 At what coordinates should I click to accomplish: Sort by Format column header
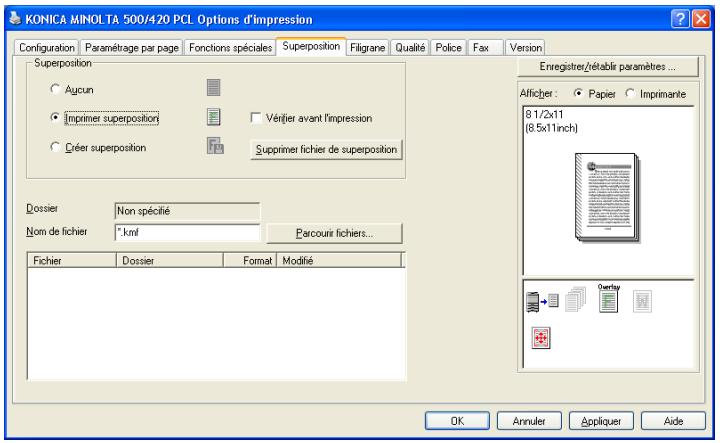click(250, 260)
